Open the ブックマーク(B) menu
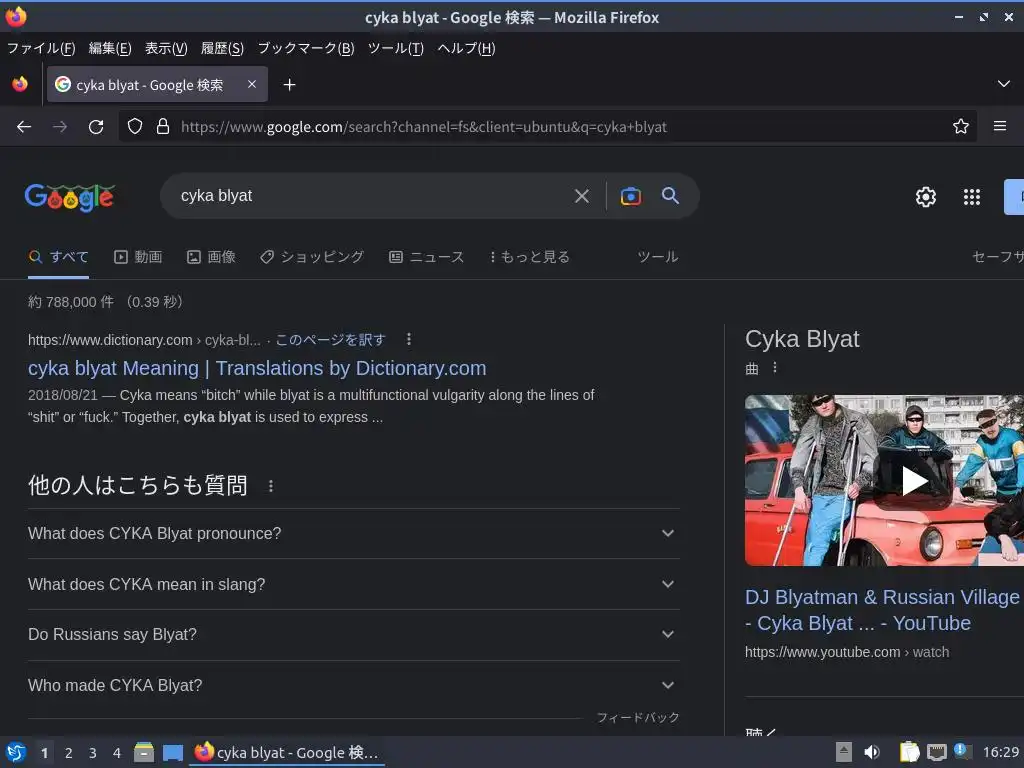This screenshot has width=1024, height=768. [x=306, y=48]
